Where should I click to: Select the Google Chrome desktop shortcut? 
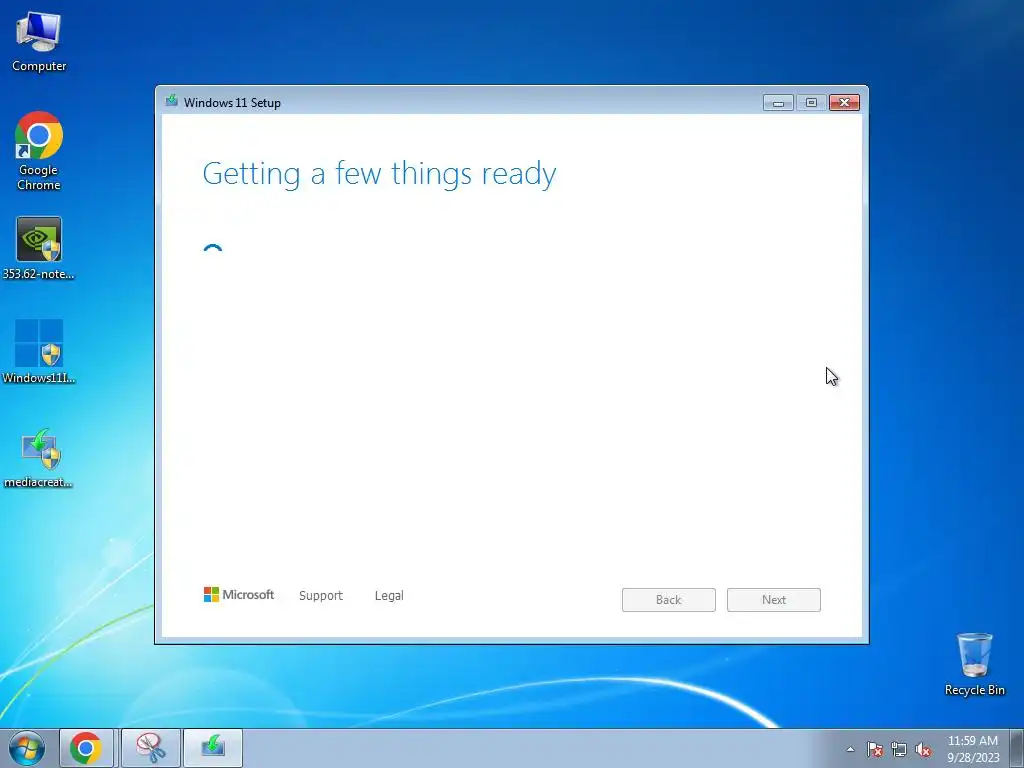click(39, 151)
